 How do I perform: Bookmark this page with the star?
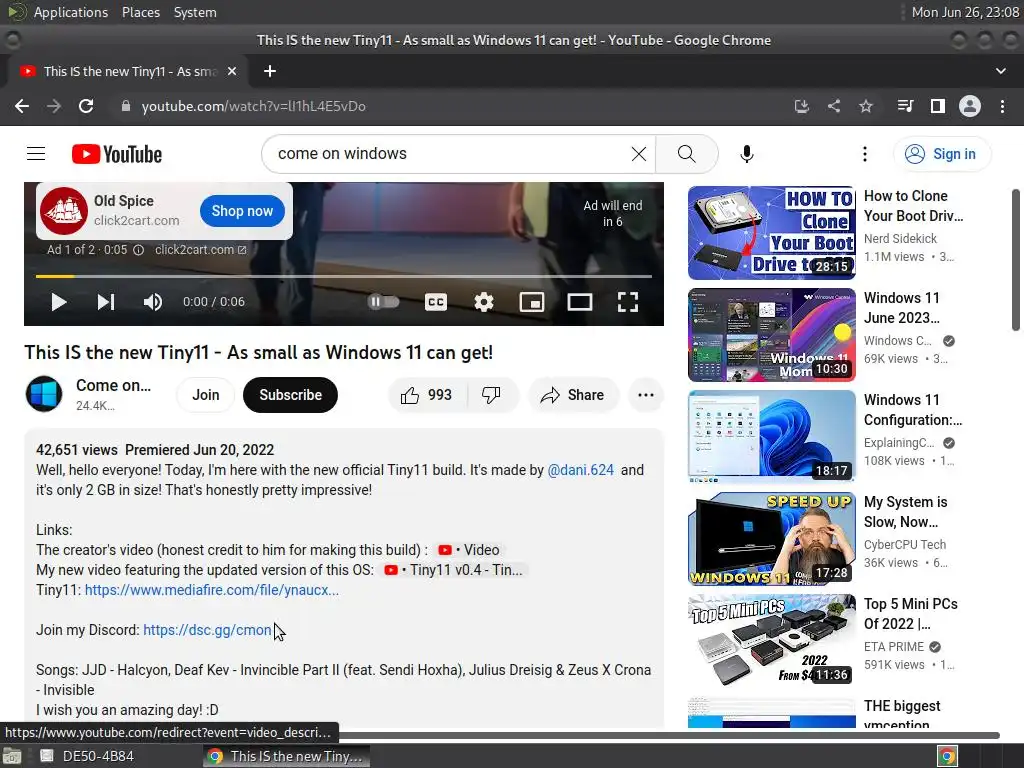click(866, 106)
